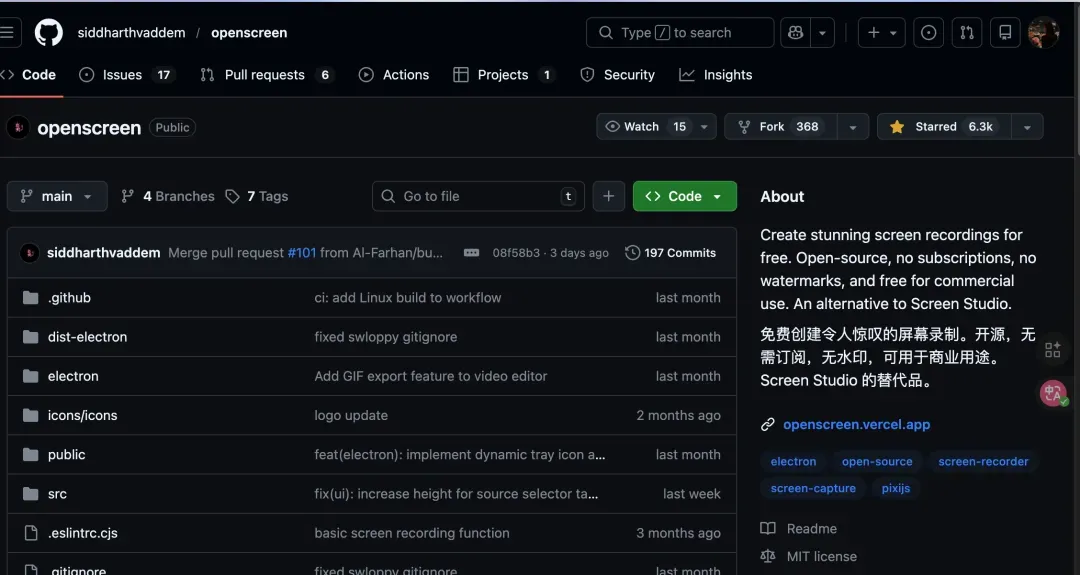1080x575 pixels.
Task: Expand the Fork options caret
Action: click(x=853, y=127)
